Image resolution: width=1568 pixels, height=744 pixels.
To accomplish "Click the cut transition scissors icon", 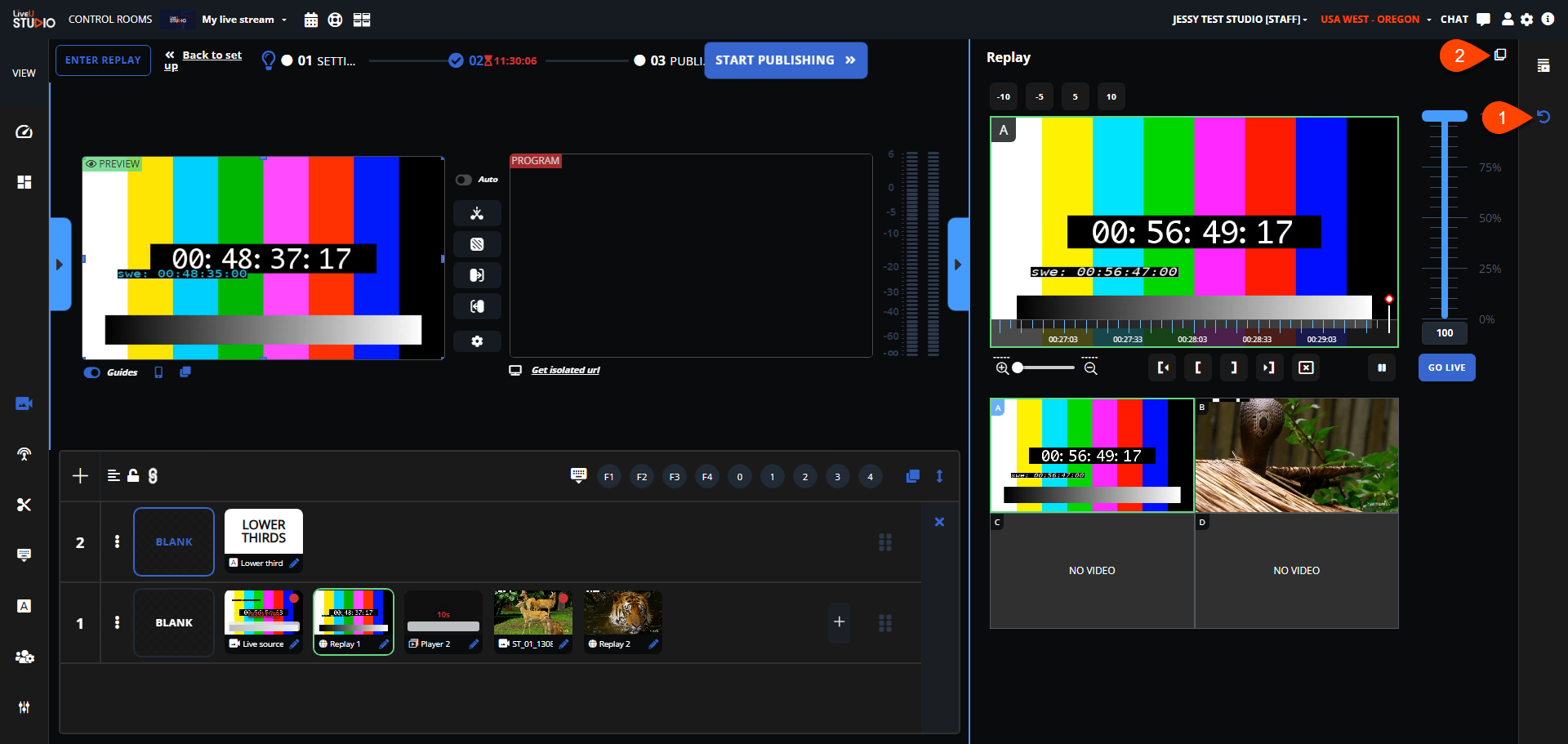I will tap(477, 214).
